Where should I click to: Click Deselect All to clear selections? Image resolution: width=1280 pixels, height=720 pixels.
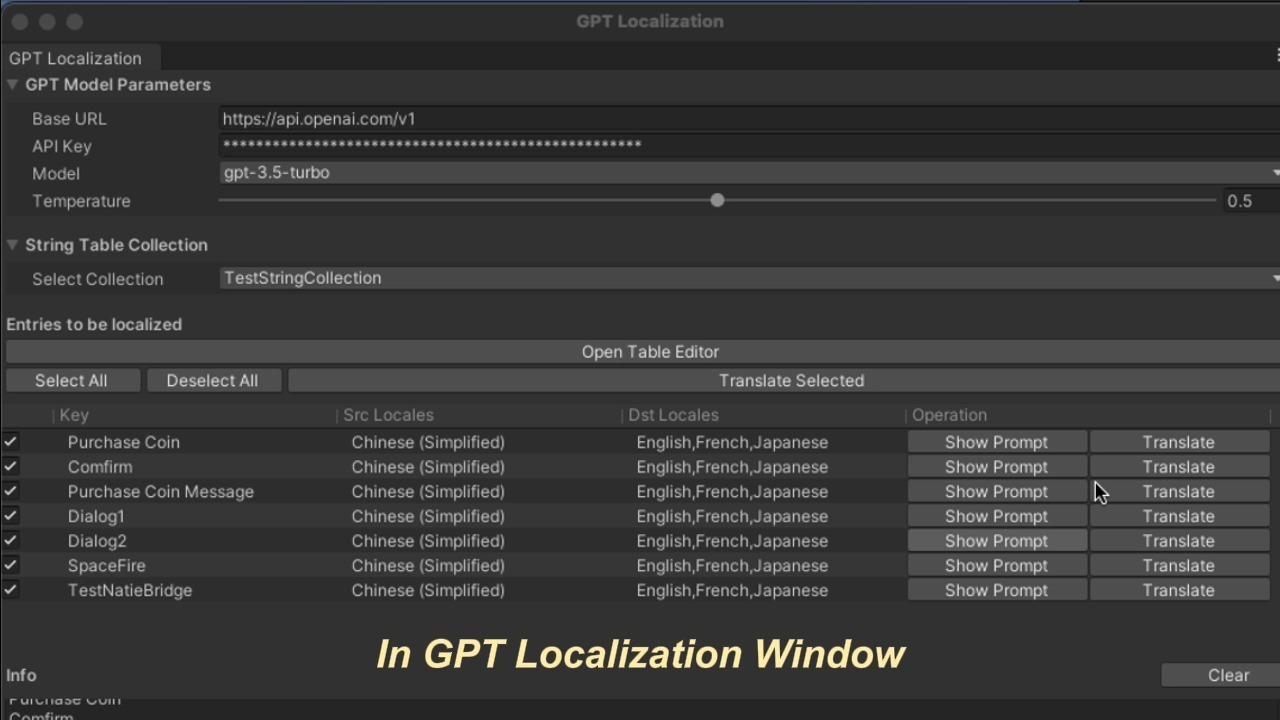212,380
